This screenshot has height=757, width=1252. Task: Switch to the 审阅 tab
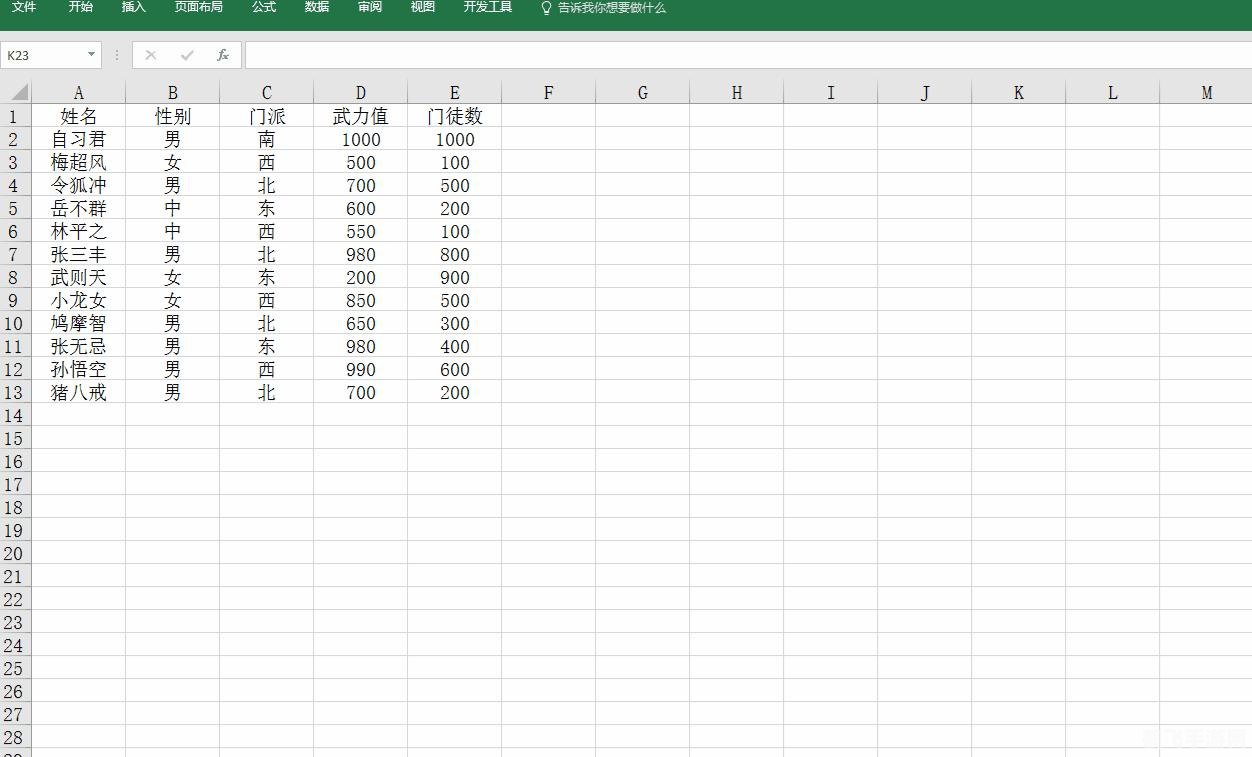[369, 7]
